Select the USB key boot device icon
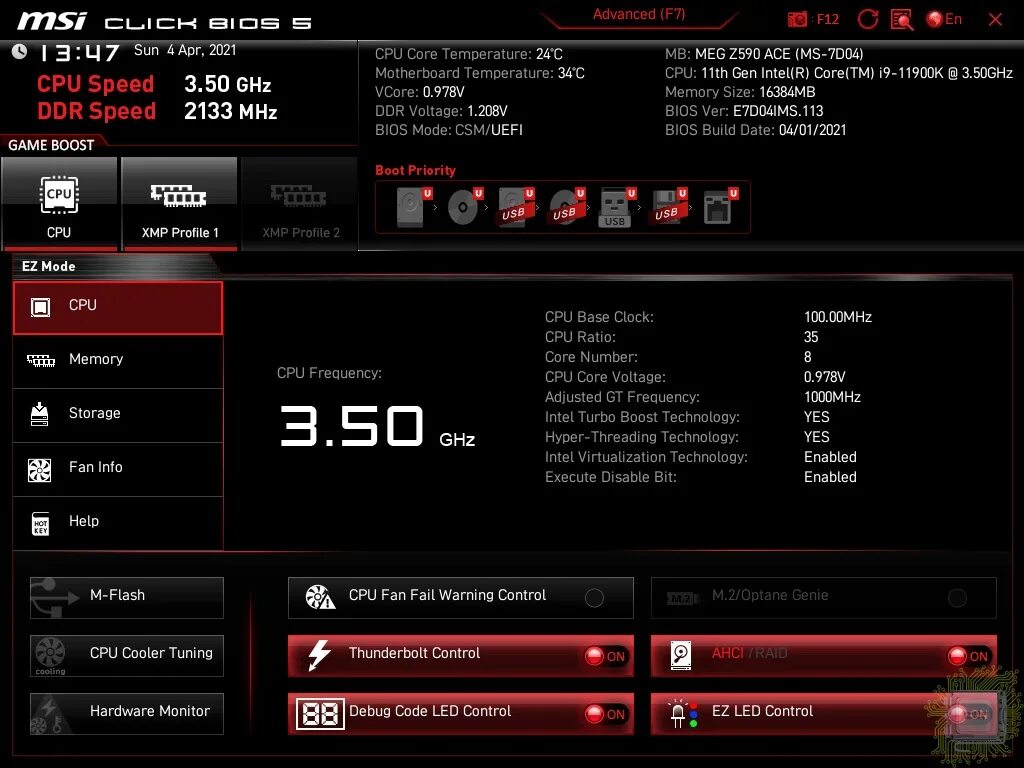 (616, 207)
